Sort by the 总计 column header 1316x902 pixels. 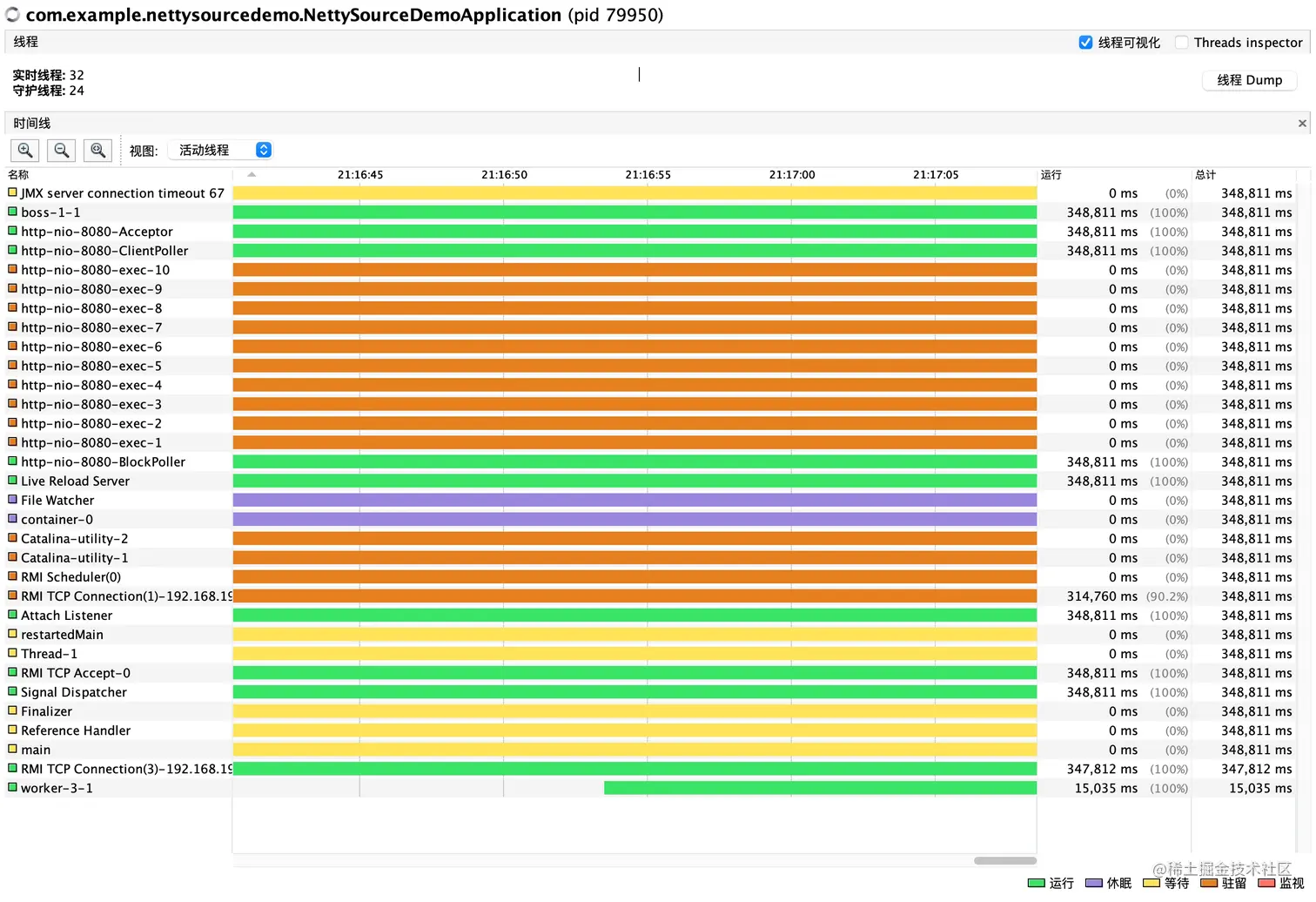1205,175
